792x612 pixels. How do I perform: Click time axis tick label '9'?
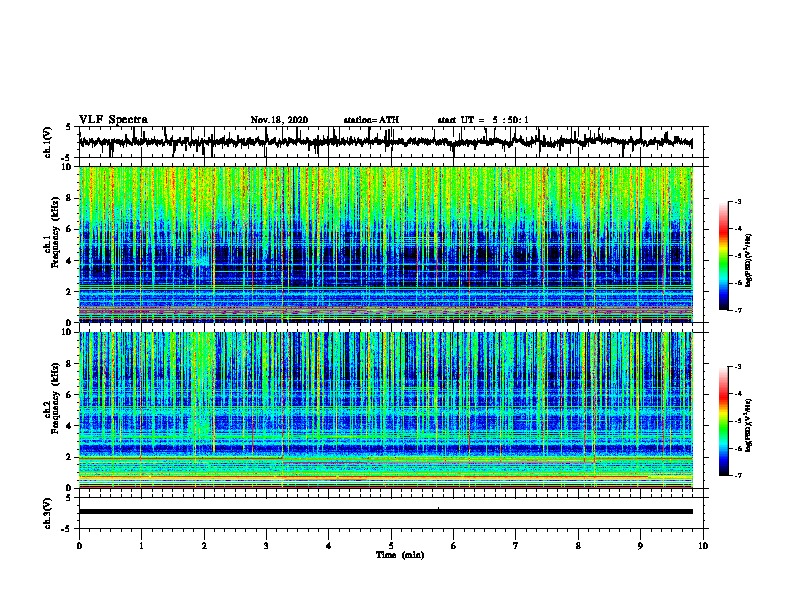point(640,546)
